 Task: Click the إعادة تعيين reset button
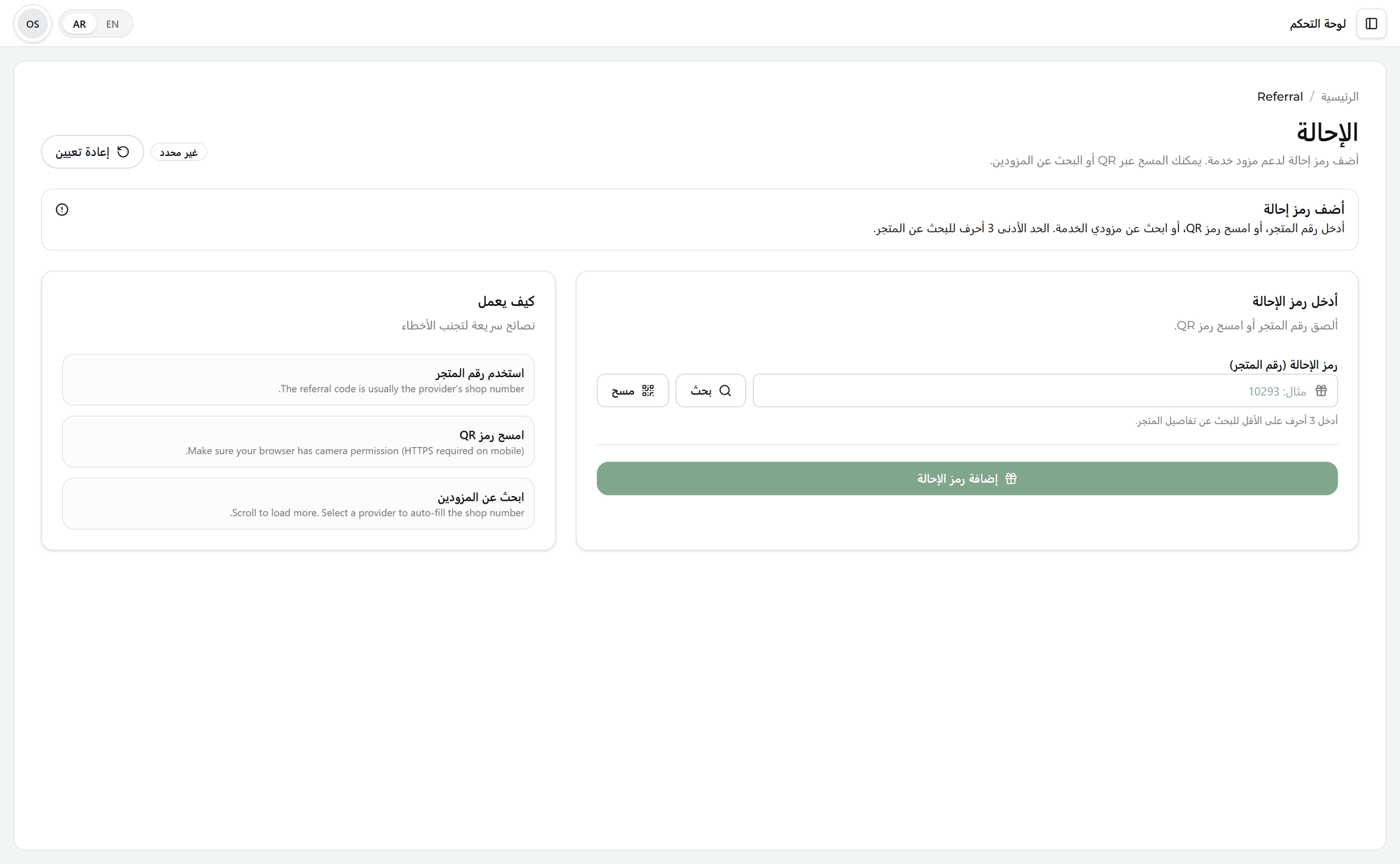92,152
